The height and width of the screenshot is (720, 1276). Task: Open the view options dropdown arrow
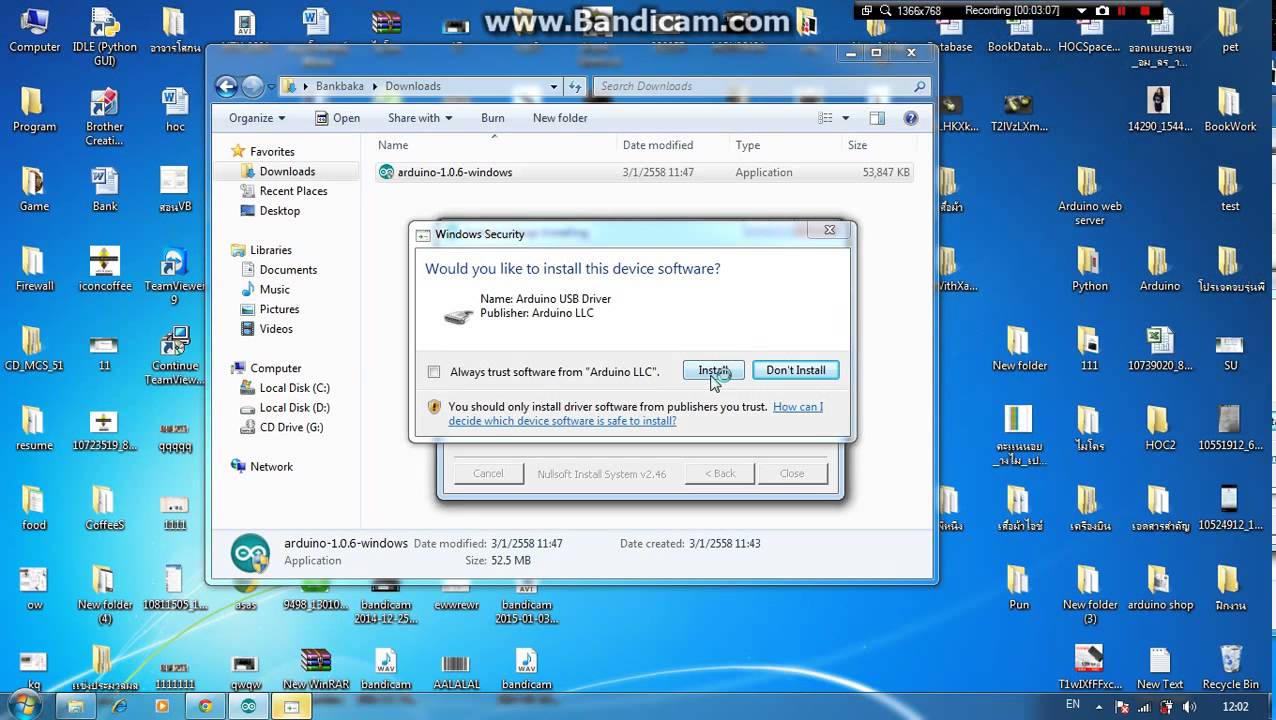point(845,118)
